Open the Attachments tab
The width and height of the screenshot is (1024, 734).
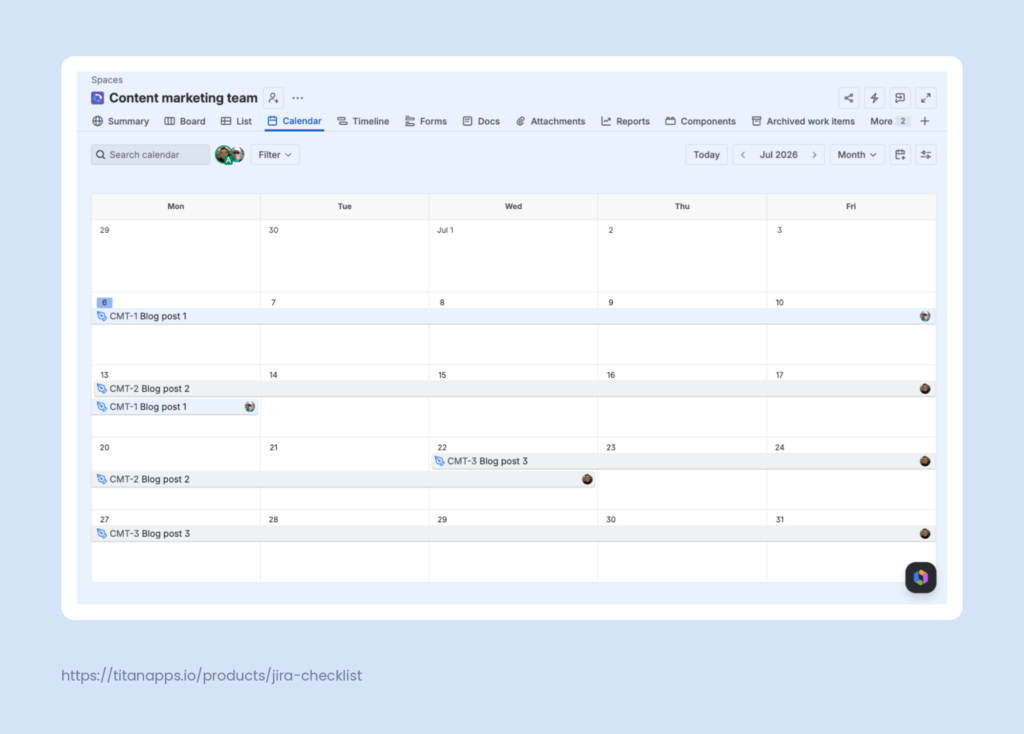click(x=551, y=121)
